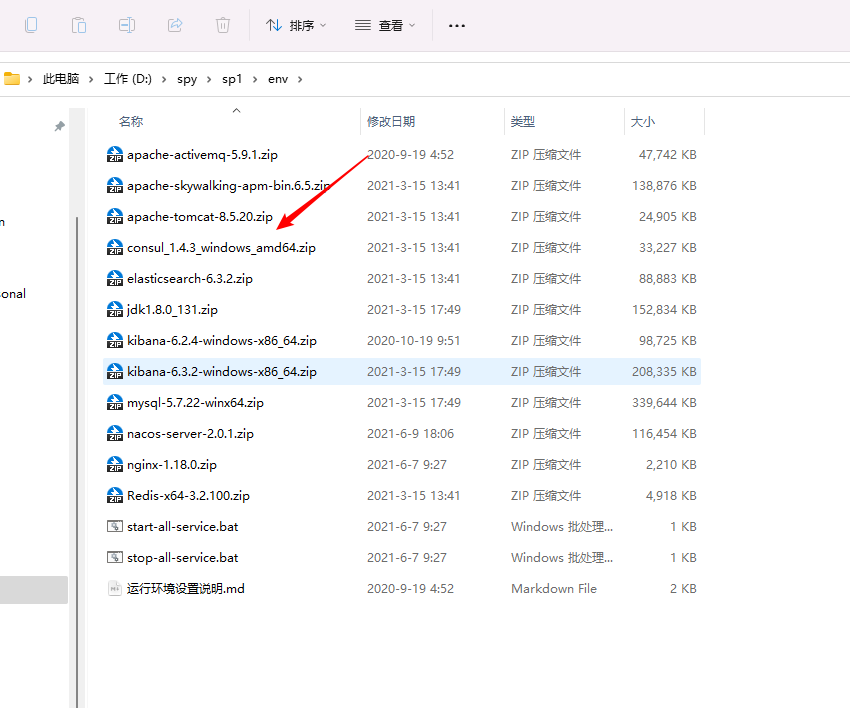Click date 2020-10-19 9:51
The width and height of the screenshot is (850, 708).
[x=414, y=341]
